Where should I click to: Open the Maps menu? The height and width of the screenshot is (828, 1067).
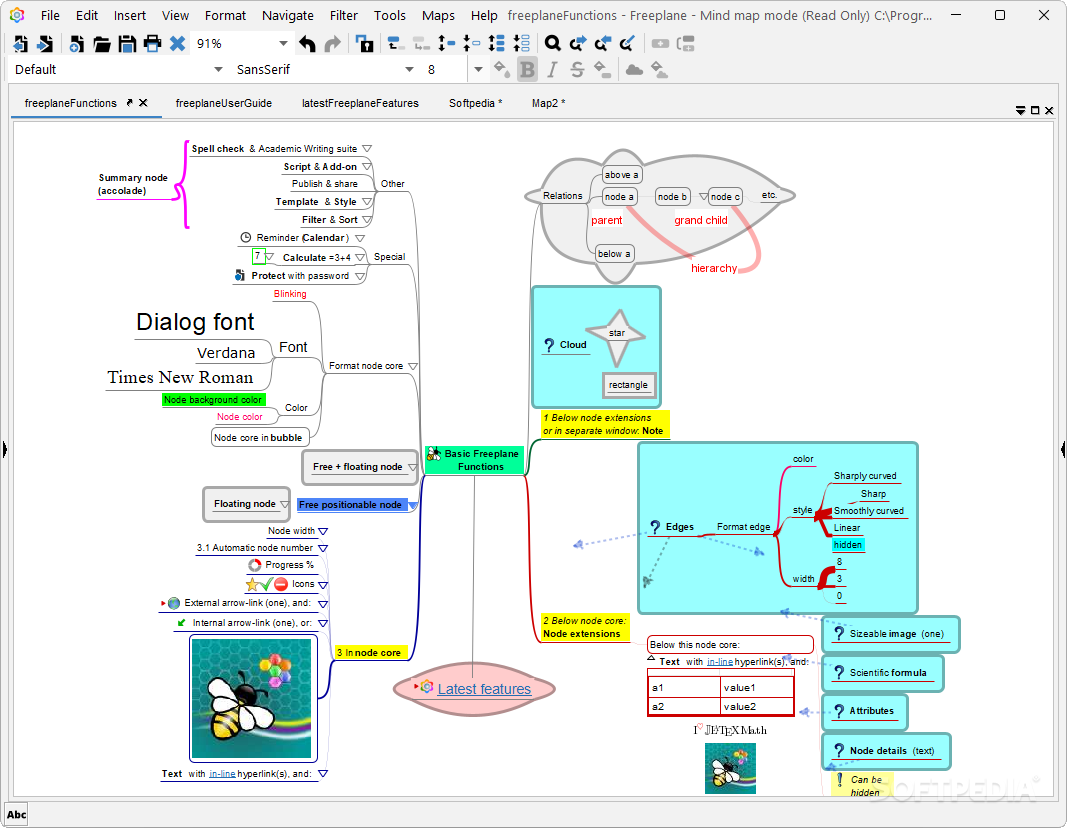[438, 15]
